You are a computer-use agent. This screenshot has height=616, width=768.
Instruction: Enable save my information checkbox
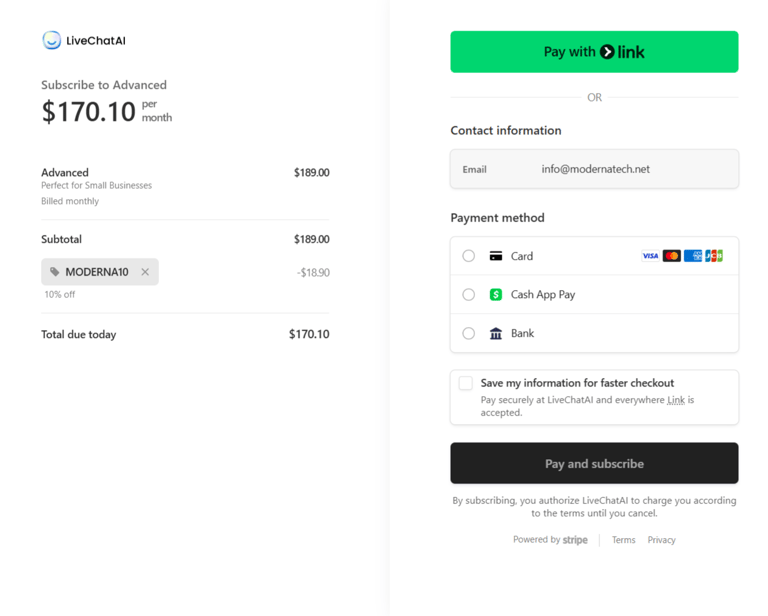tap(466, 383)
